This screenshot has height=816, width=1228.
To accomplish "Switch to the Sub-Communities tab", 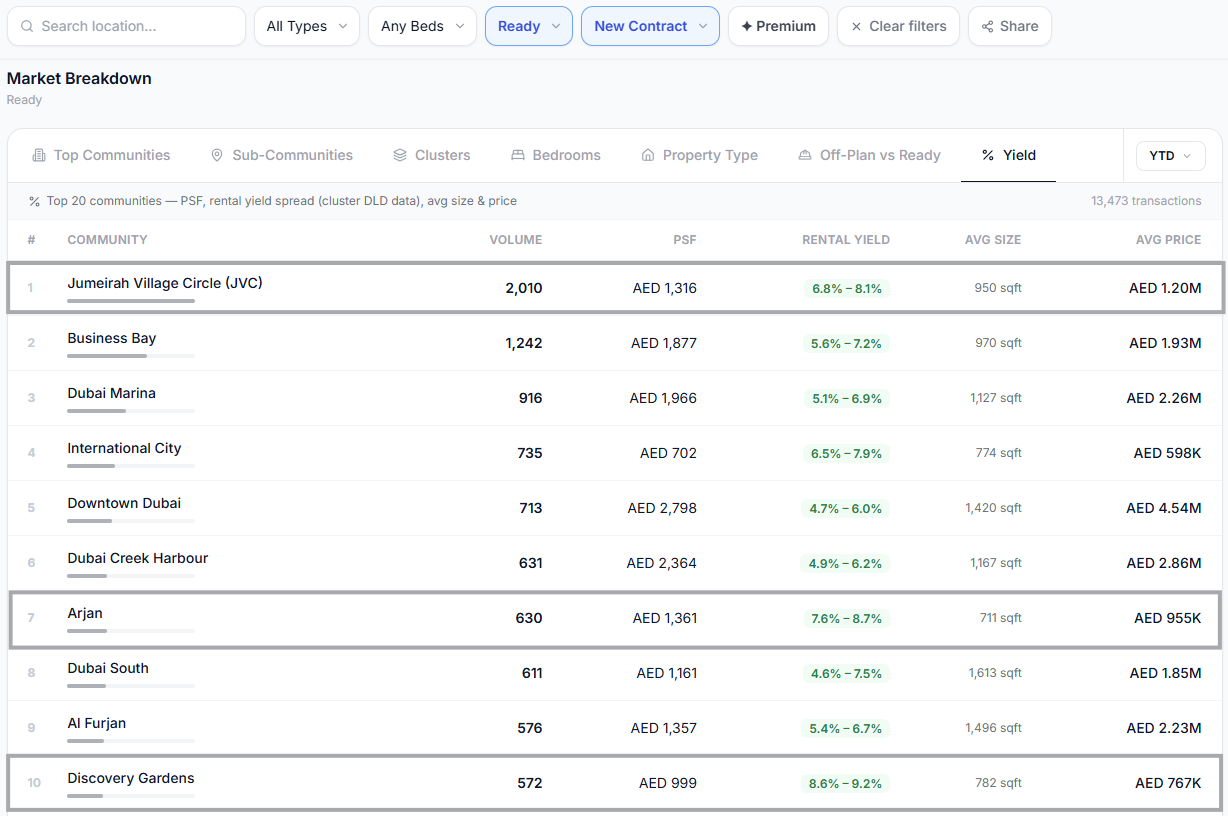I will point(282,155).
